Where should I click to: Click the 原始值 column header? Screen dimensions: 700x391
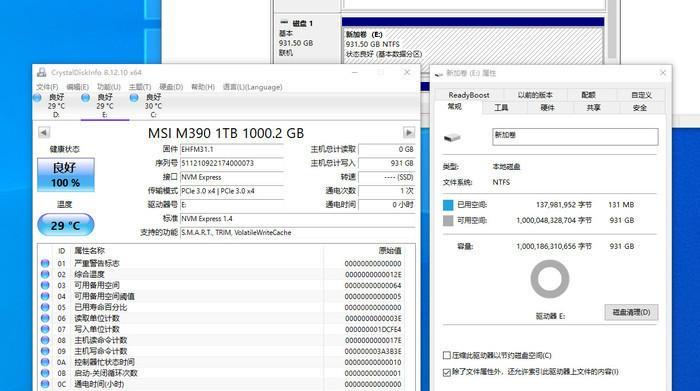tap(390, 250)
